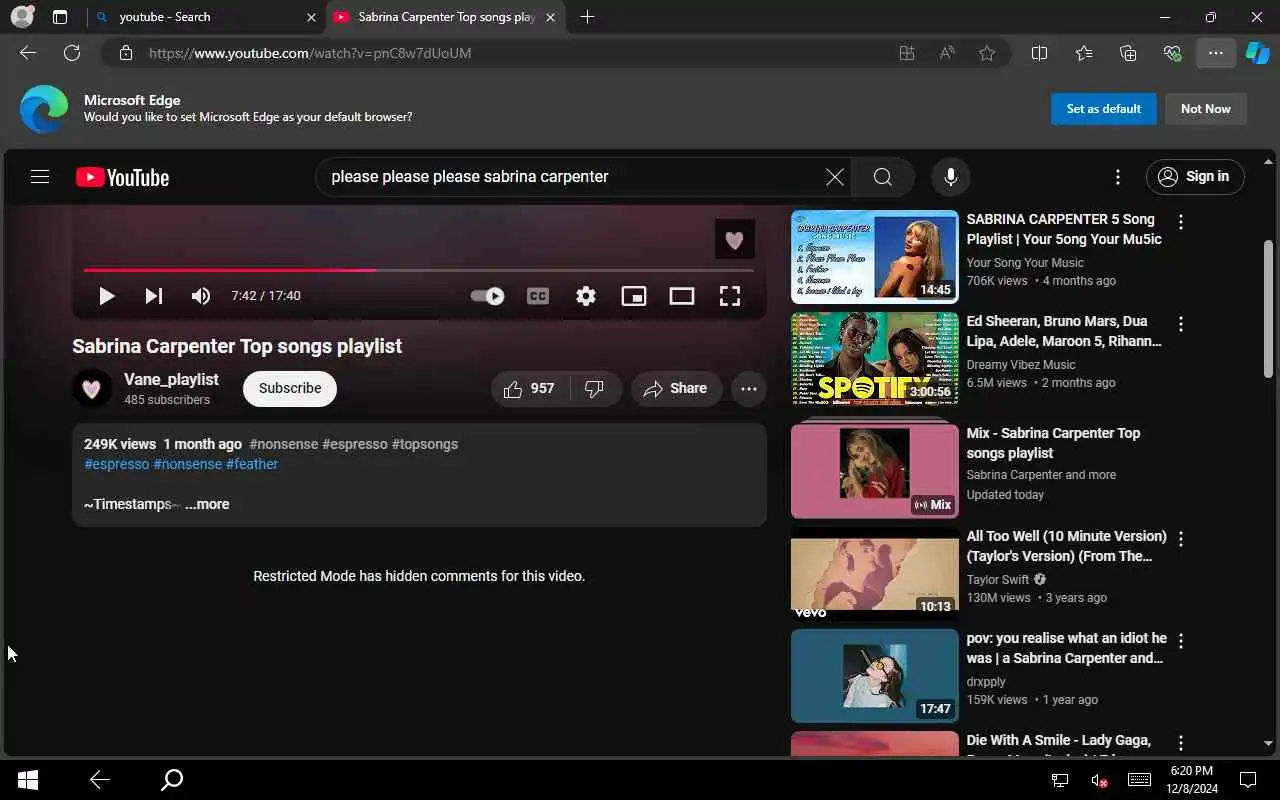1280x800 pixels.
Task: Open more actions menu beside Share
Action: pyautogui.click(x=749, y=389)
